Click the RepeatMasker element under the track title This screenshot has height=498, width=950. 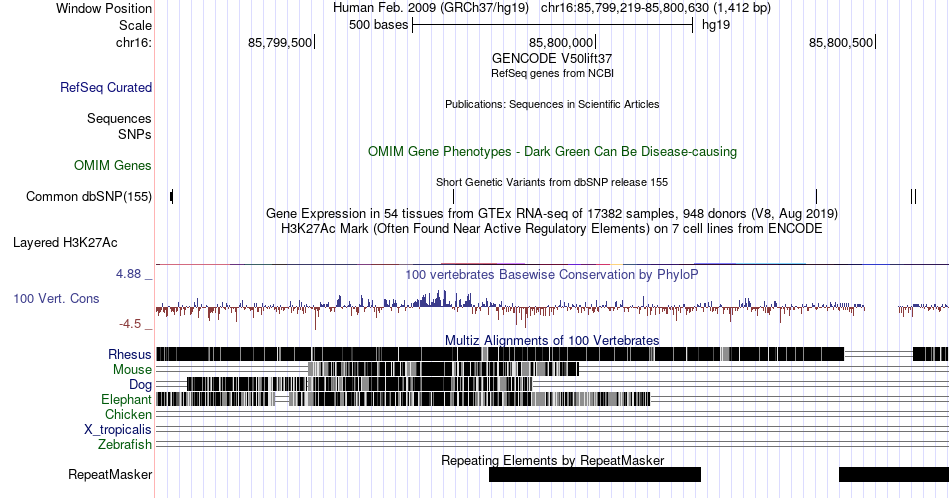pyautogui.click(x=595, y=474)
